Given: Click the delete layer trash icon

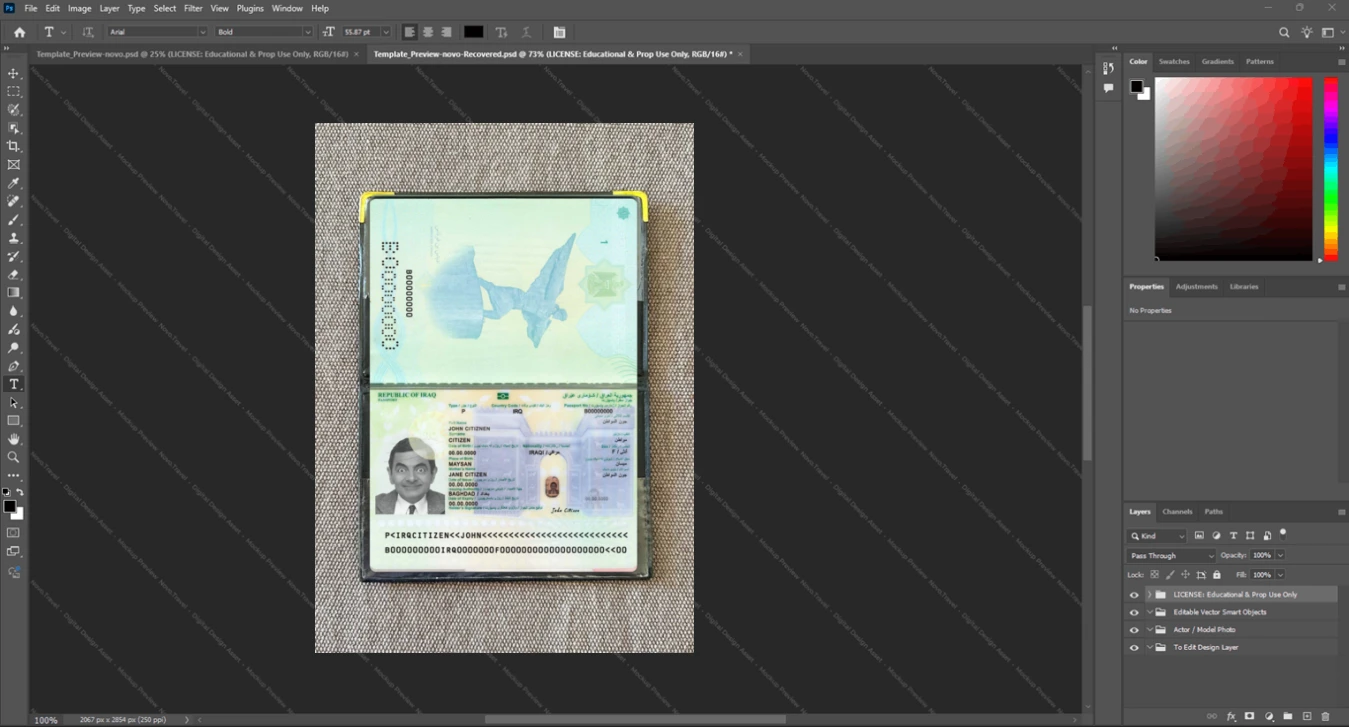Looking at the screenshot, I should click(1326, 716).
